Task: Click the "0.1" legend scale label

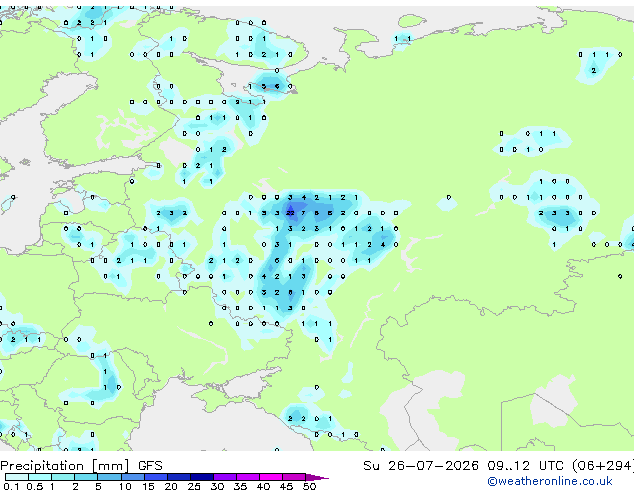Action: coord(12,486)
